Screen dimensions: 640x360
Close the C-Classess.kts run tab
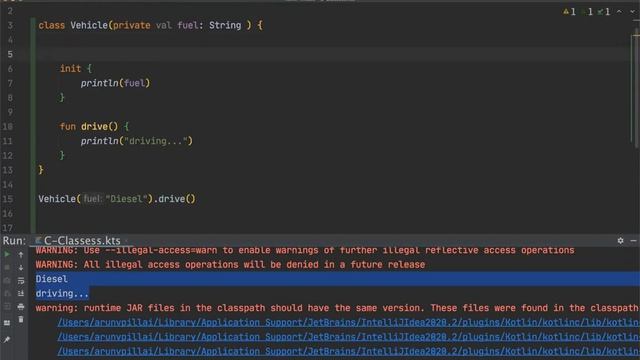click(x=127, y=241)
